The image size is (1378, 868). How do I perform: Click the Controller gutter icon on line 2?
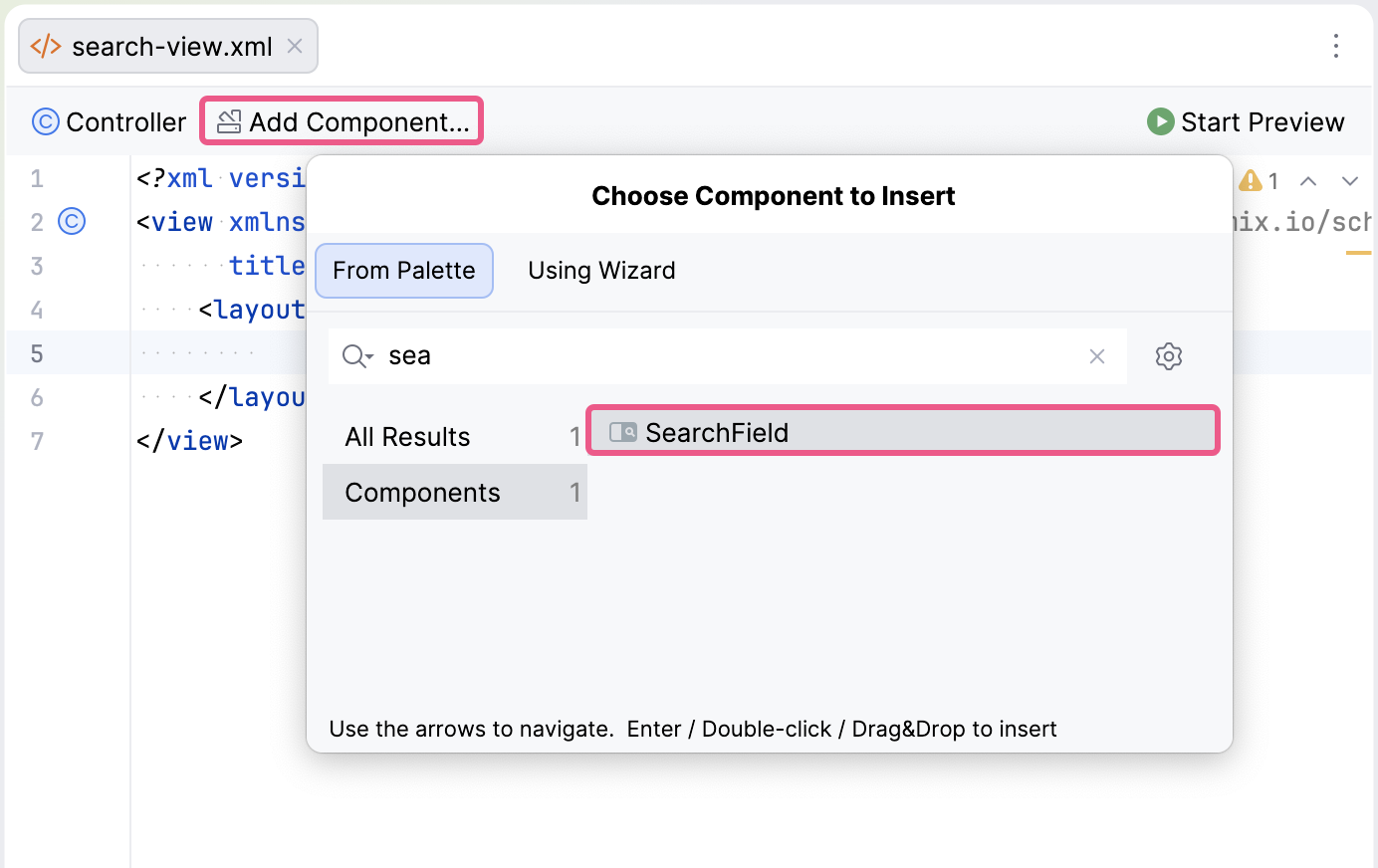tap(71, 221)
